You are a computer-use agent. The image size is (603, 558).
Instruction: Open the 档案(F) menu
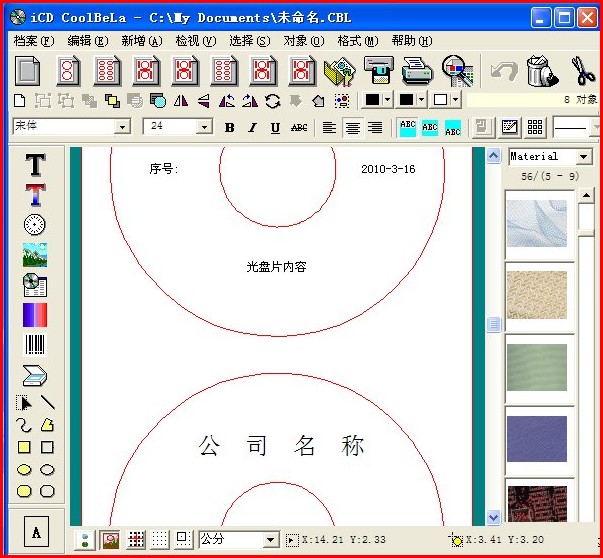pos(34,41)
